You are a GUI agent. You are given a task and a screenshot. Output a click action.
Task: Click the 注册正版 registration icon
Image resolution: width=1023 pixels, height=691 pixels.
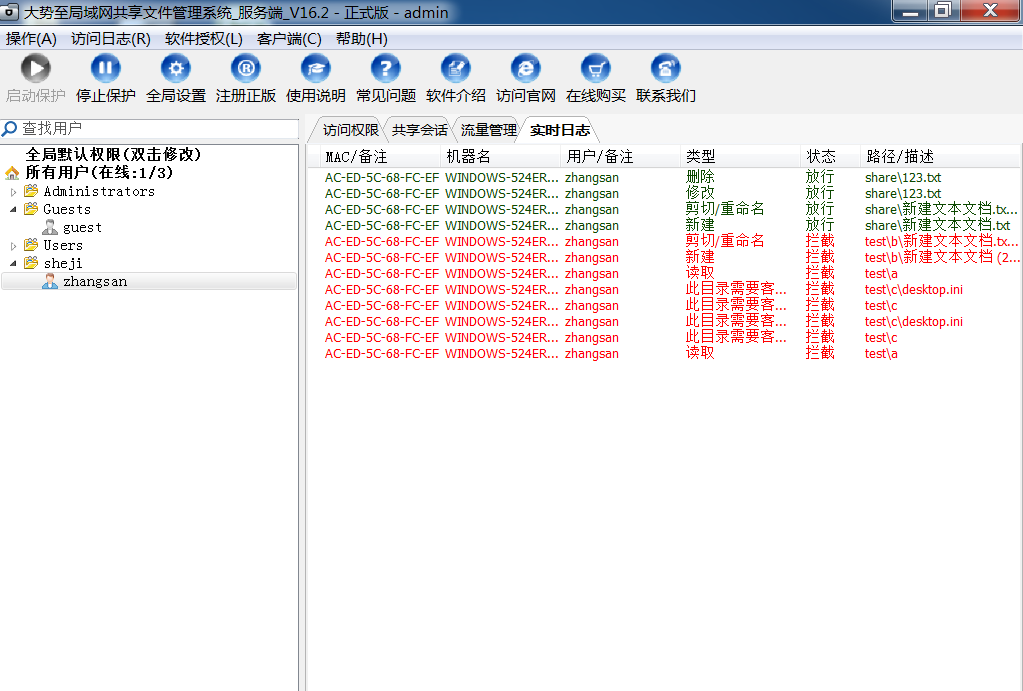click(x=245, y=69)
